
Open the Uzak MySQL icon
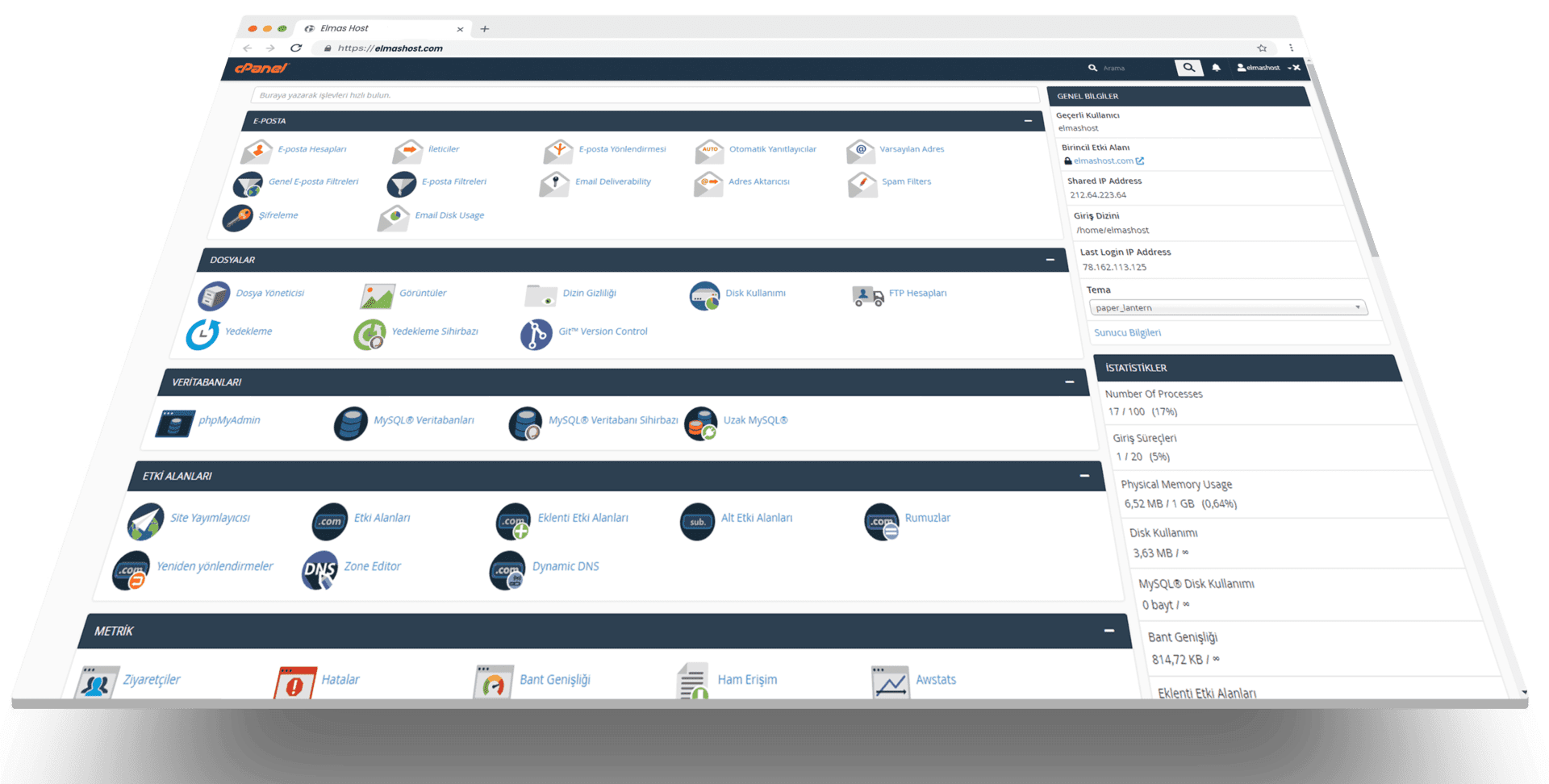click(x=700, y=423)
